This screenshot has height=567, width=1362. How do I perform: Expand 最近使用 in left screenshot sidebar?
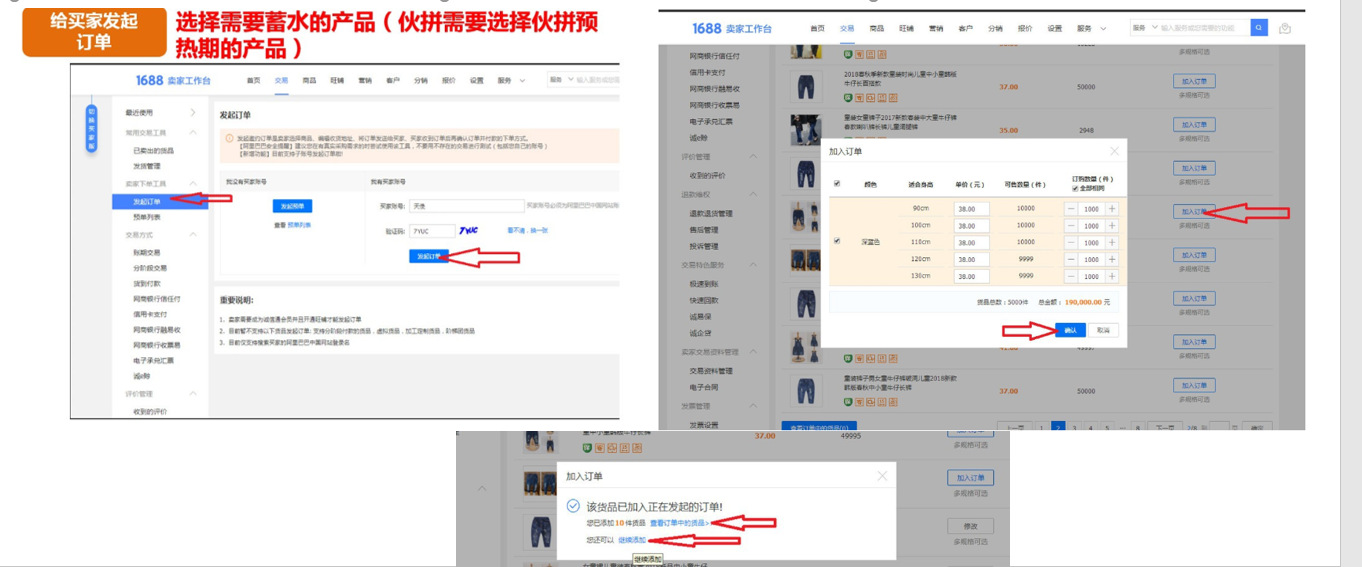point(193,112)
